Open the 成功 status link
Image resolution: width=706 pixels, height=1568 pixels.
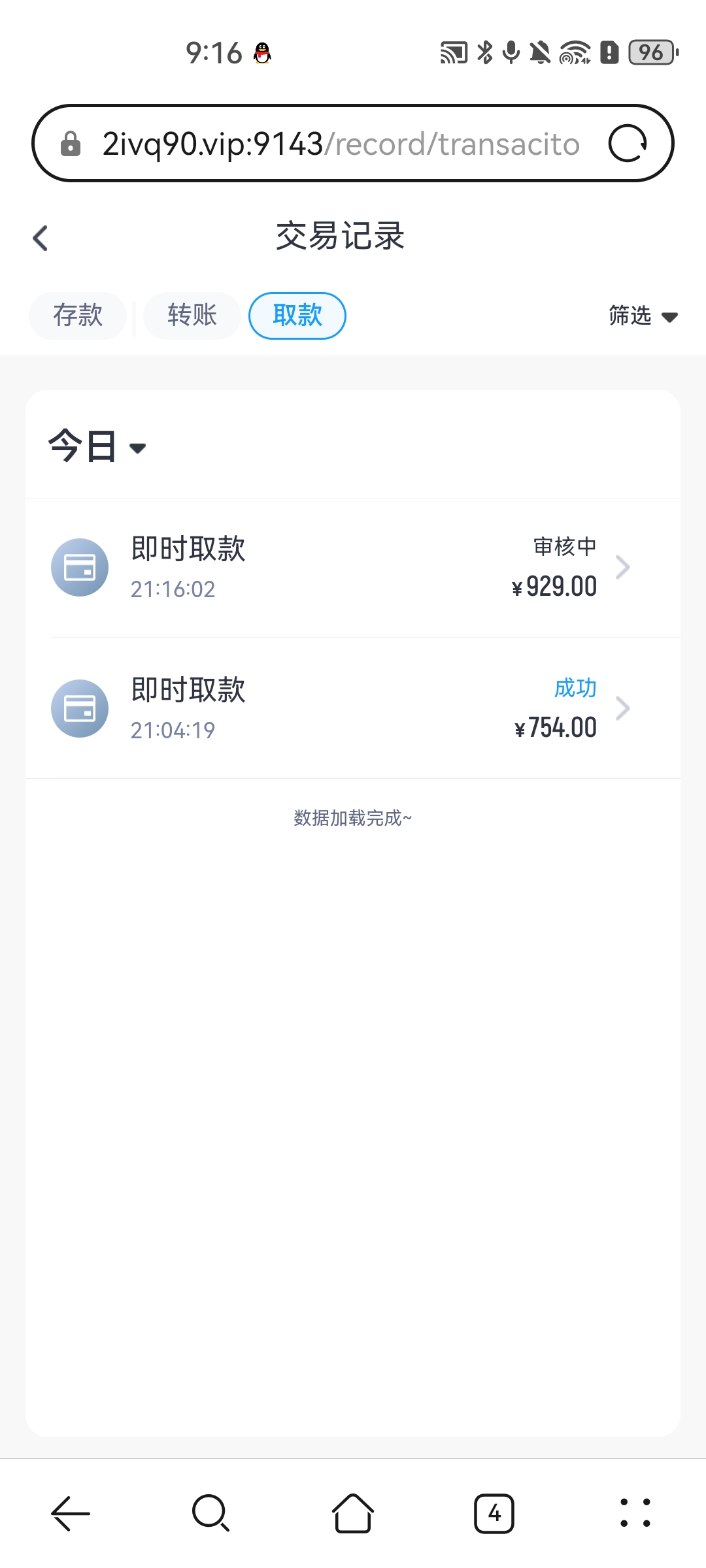pos(575,688)
